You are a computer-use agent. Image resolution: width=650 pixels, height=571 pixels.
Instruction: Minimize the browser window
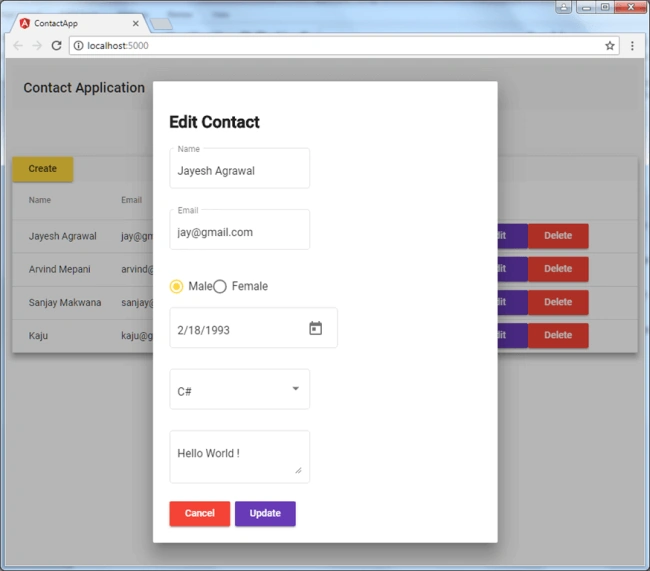[585, 7]
